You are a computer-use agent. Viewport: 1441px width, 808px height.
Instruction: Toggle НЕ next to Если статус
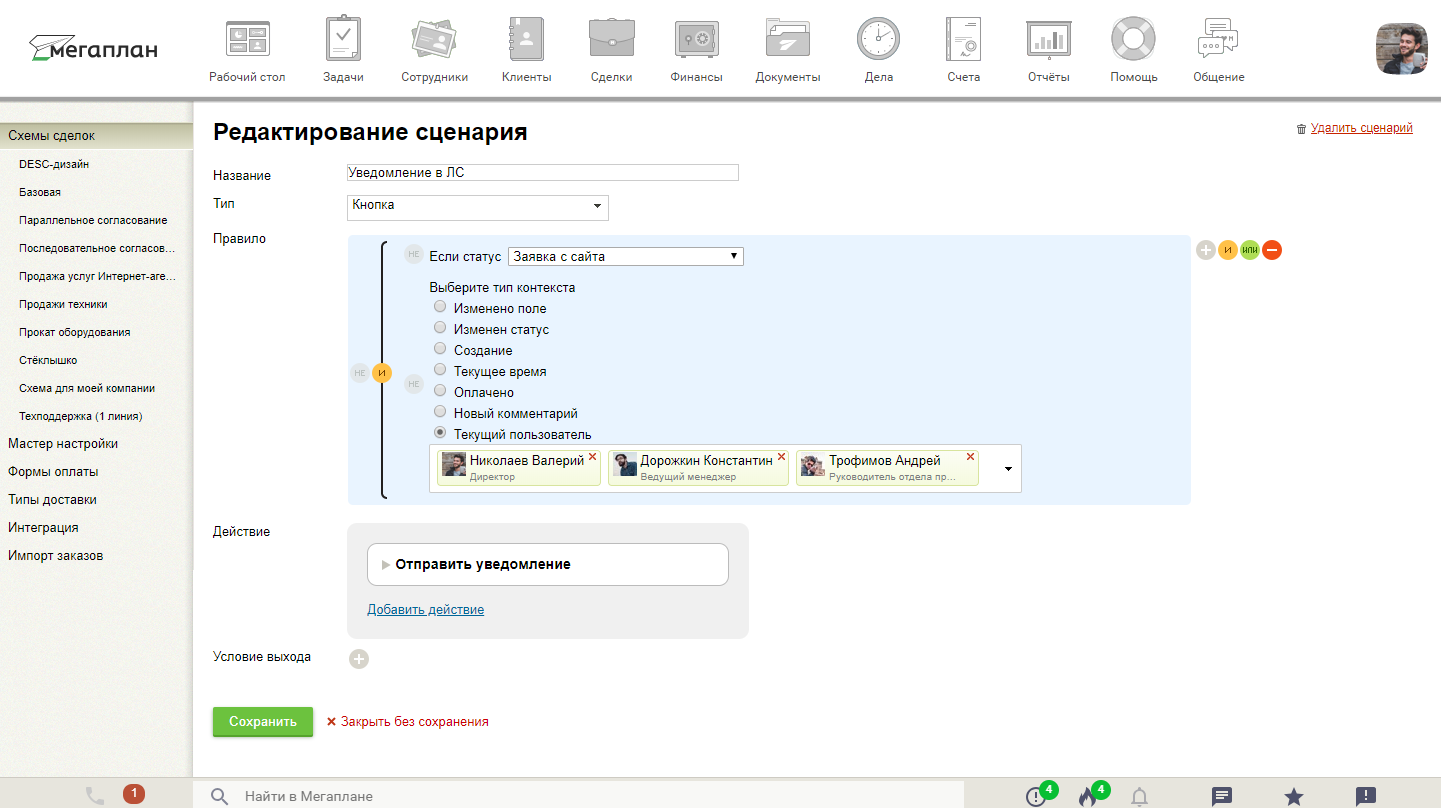(x=413, y=255)
